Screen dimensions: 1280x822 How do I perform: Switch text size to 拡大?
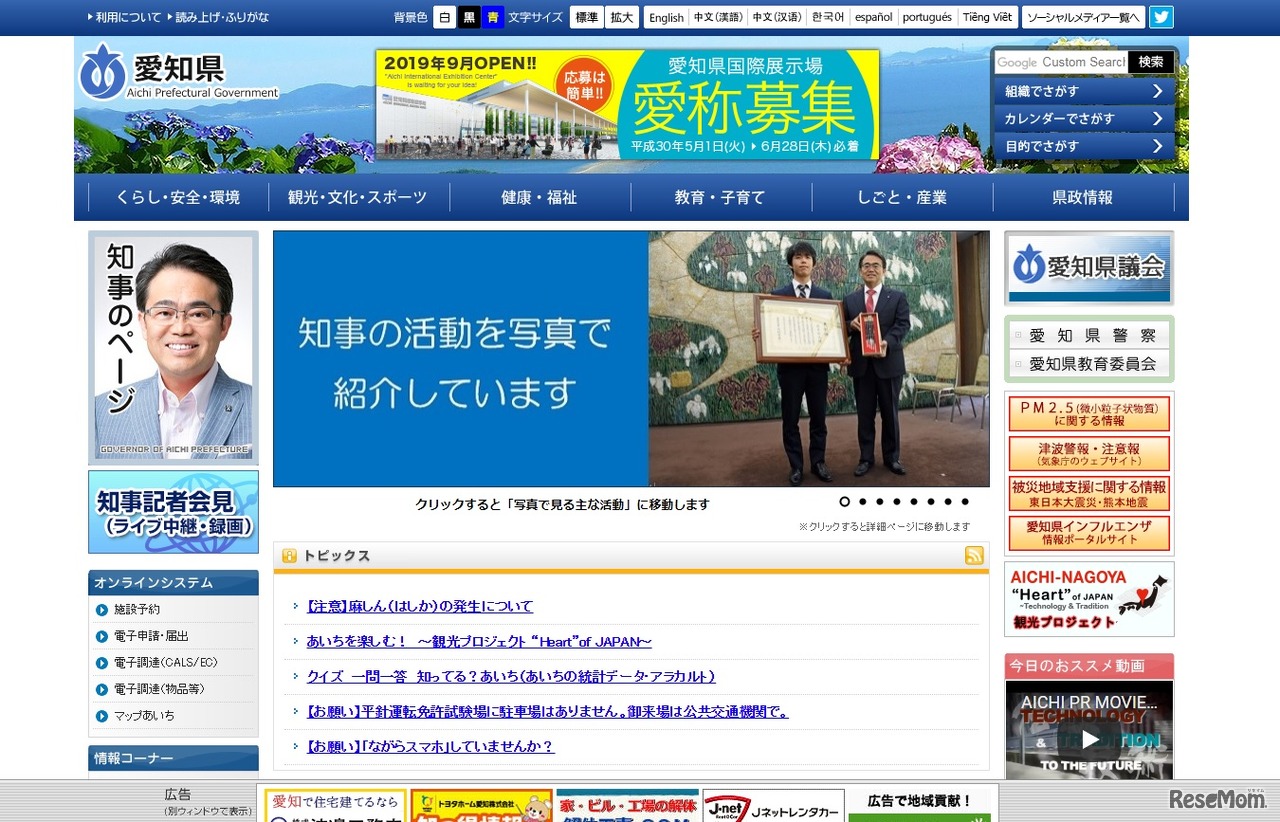coord(622,17)
